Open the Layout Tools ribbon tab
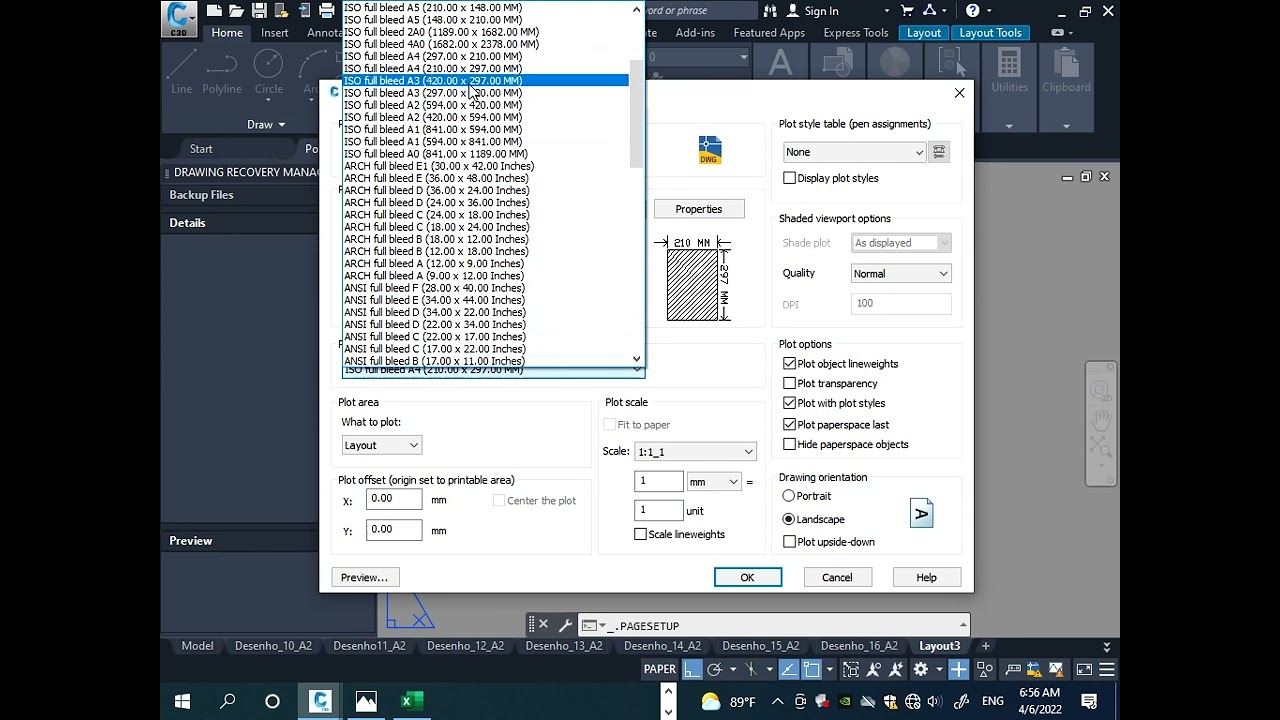 click(990, 33)
